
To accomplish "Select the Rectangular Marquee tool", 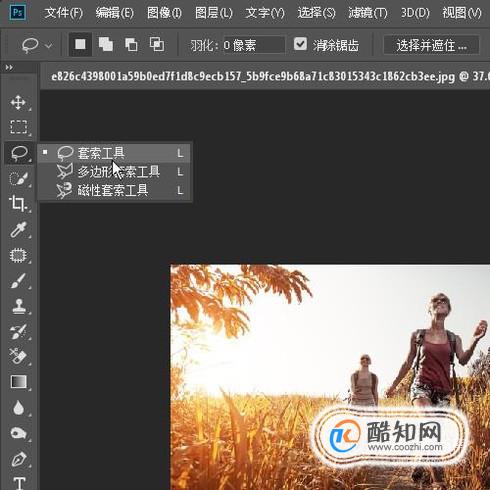I will click(18, 127).
